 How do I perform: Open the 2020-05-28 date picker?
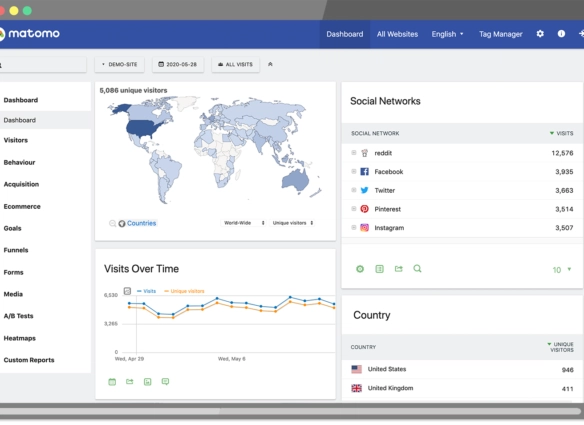tap(178, 64)
